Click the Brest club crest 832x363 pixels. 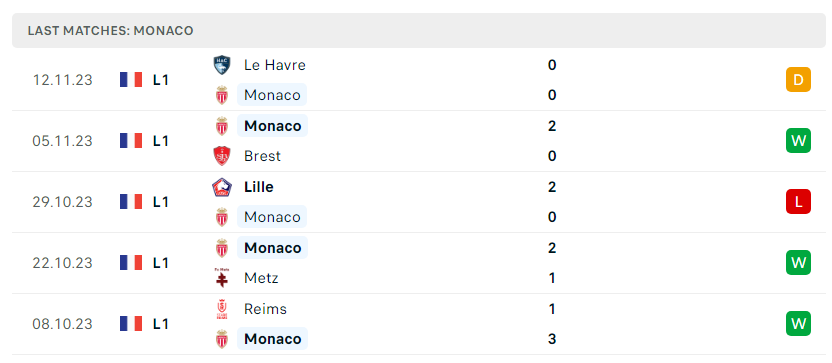click(x=222, y=156)
